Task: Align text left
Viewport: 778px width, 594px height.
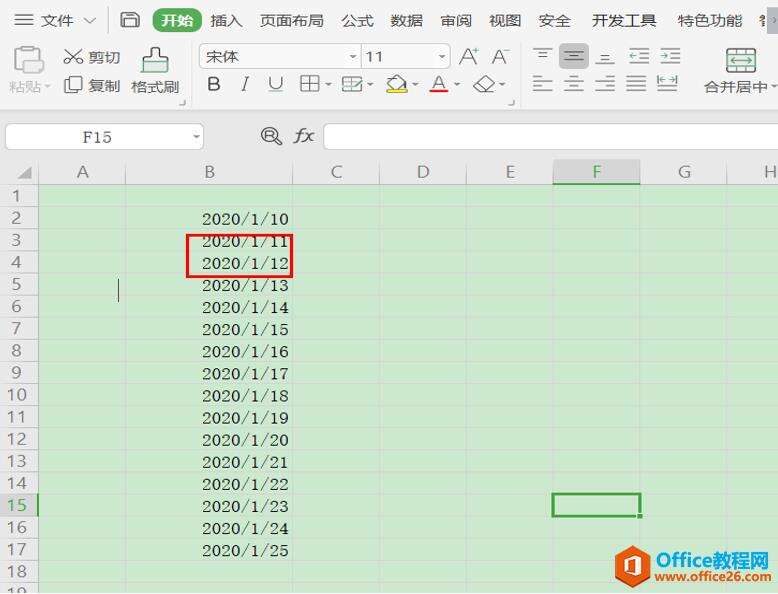Action: (542, 84)
